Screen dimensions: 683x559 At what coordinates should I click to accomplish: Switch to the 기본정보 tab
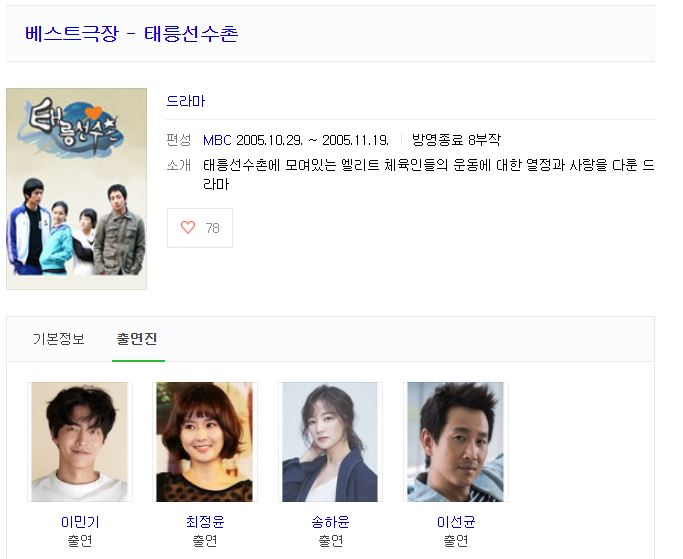tap(59, 339)
